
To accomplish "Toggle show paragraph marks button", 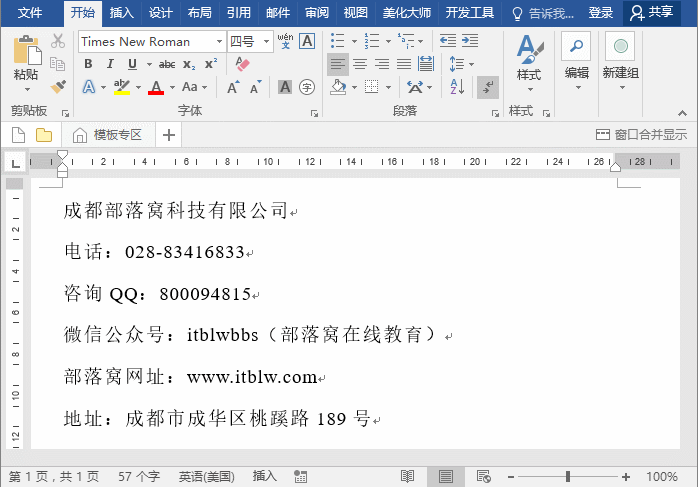I will [487, 87].
